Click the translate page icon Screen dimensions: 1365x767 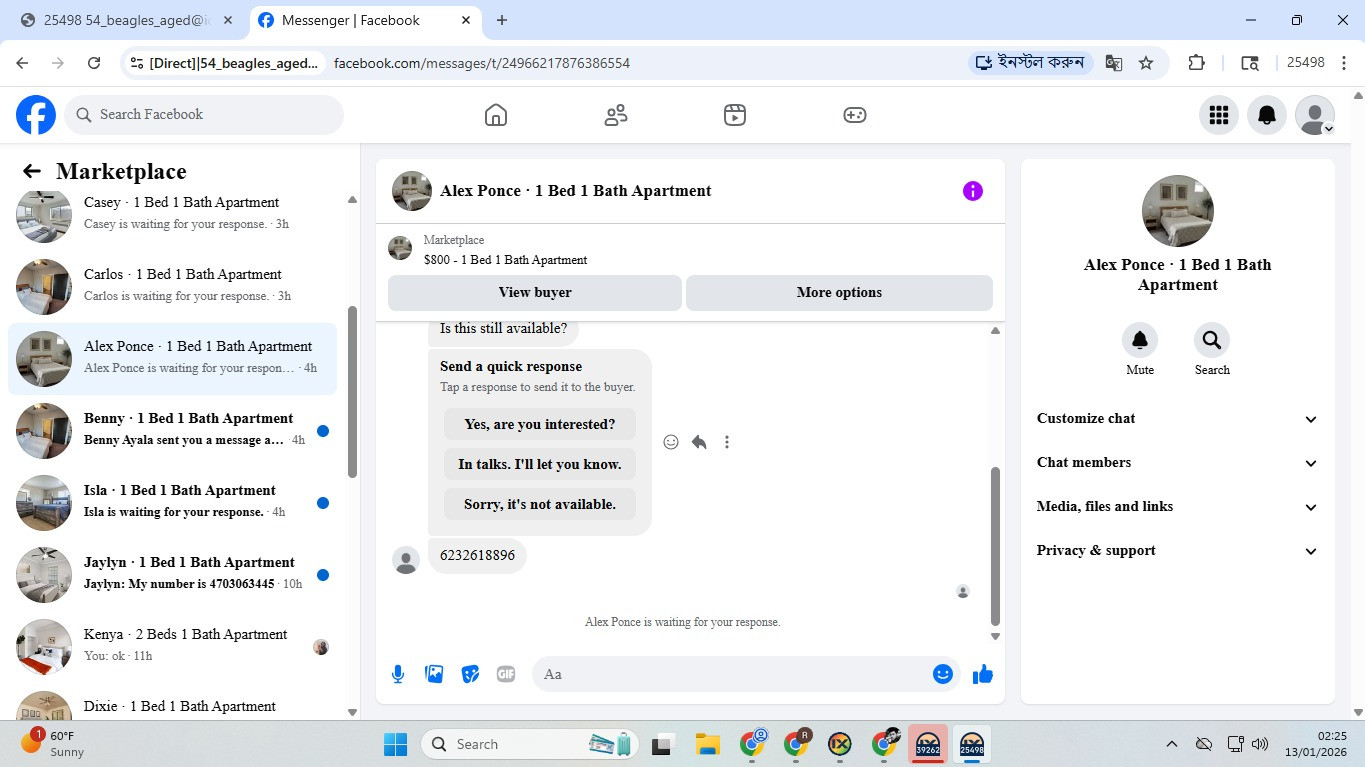click(x=1113, y=63)
